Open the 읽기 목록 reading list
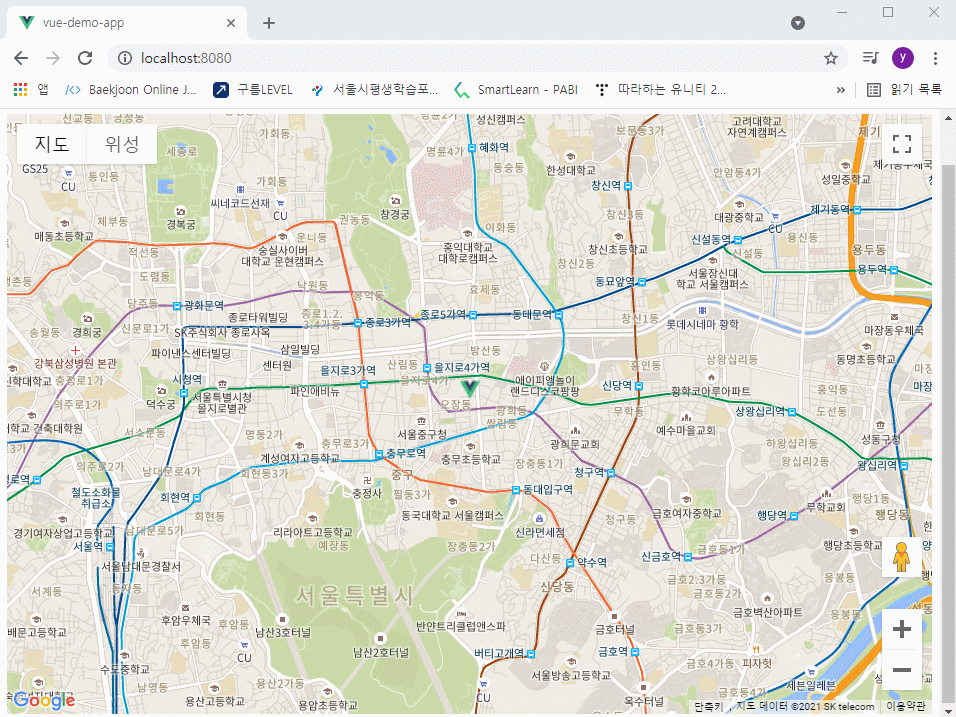Viewport: 956px width, 717px height. pyautogui.click(x=905, y=90)
